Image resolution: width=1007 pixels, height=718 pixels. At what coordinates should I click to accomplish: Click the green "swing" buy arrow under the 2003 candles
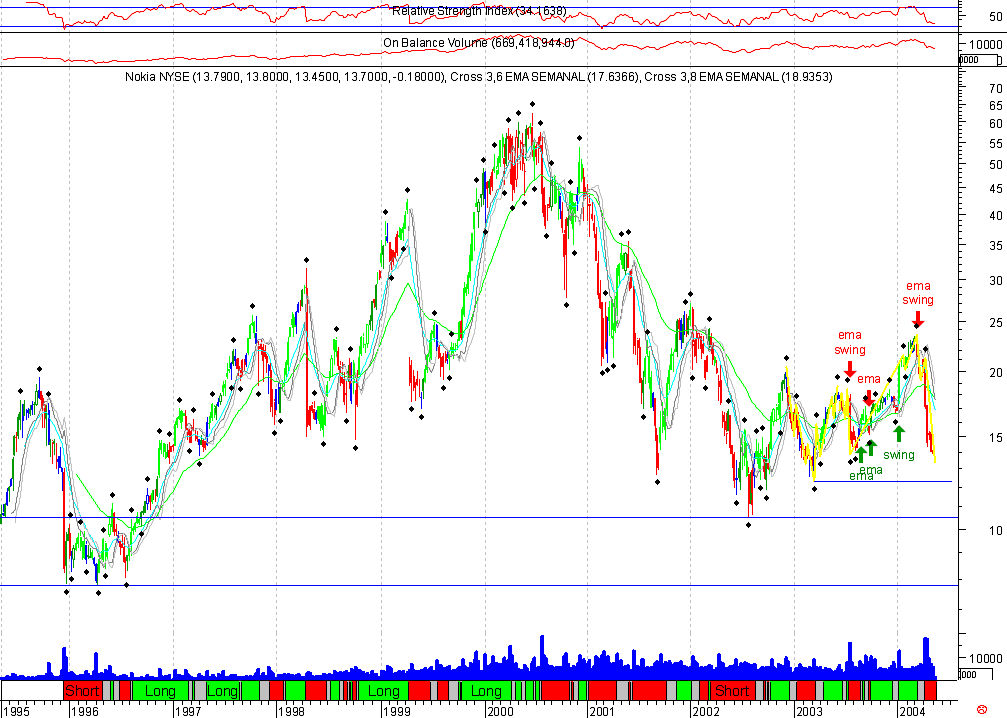pos(899,434)
